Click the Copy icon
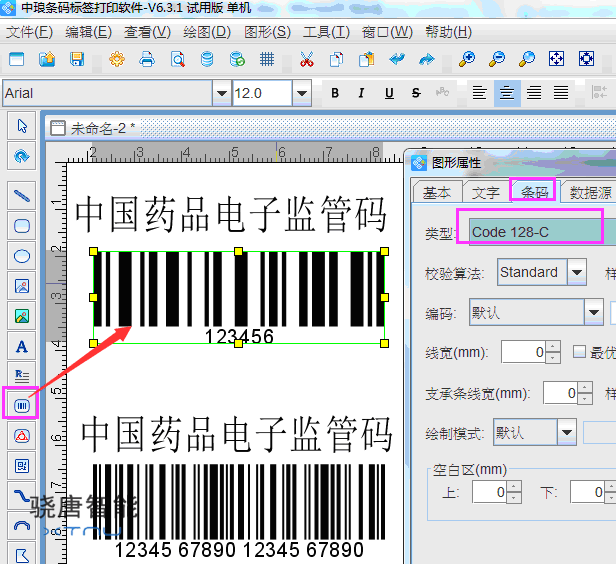616x564 pixels. click(336, 59)
